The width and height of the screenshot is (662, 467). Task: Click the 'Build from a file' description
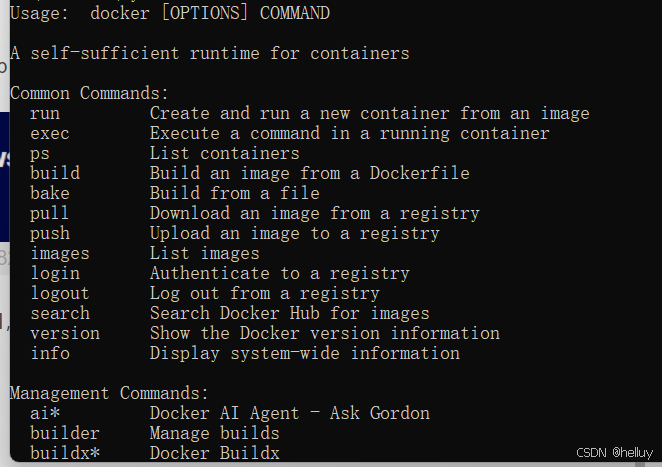[x=235, y=193]
